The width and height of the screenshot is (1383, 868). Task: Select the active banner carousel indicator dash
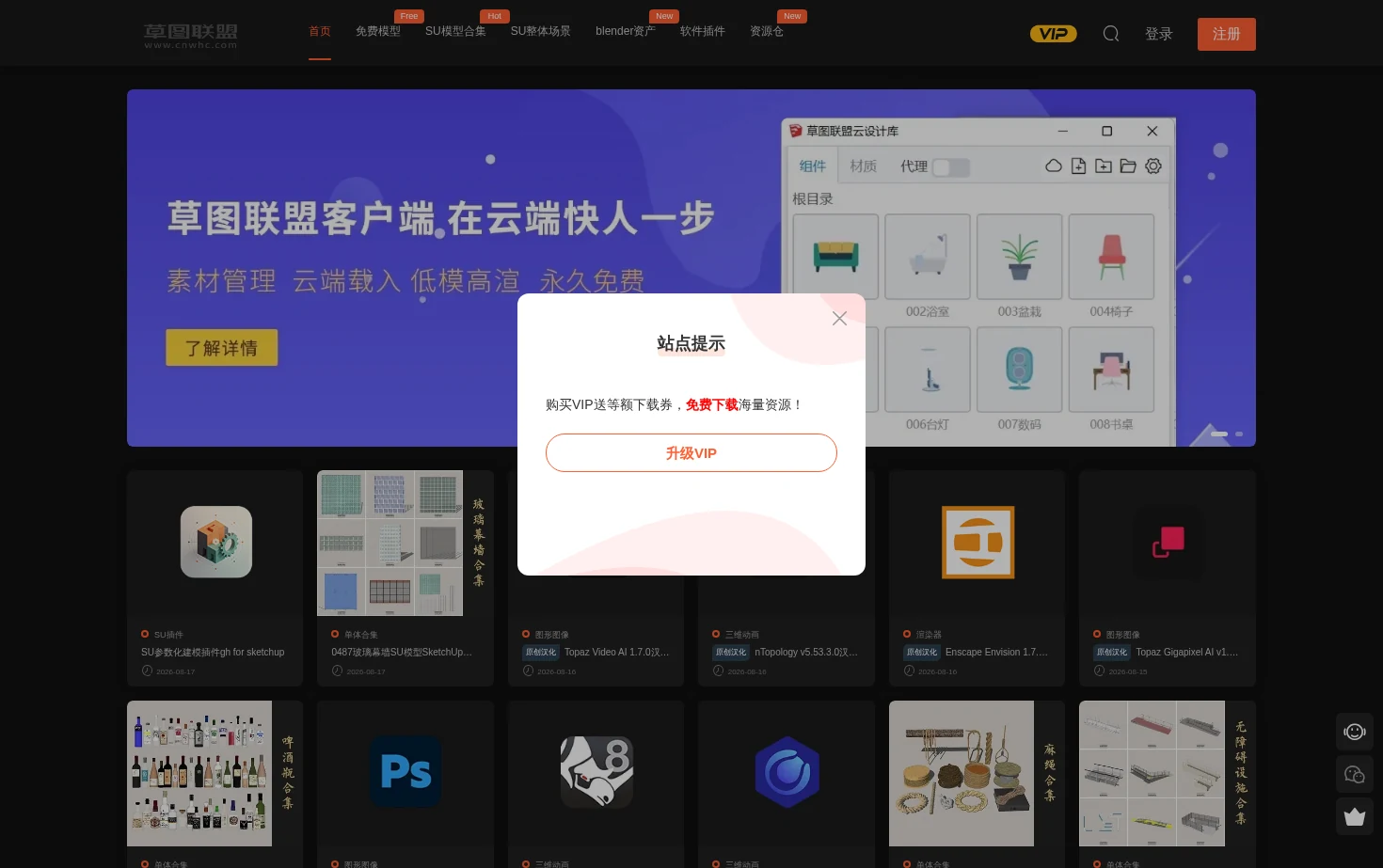(x=1219, y=434)
